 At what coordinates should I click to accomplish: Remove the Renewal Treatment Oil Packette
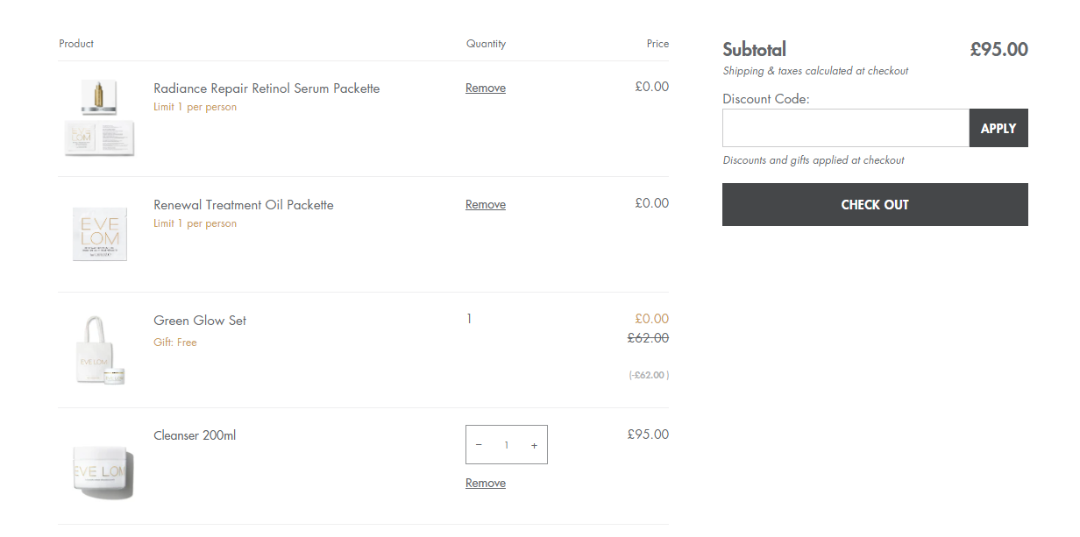click(x=485, y=204)
